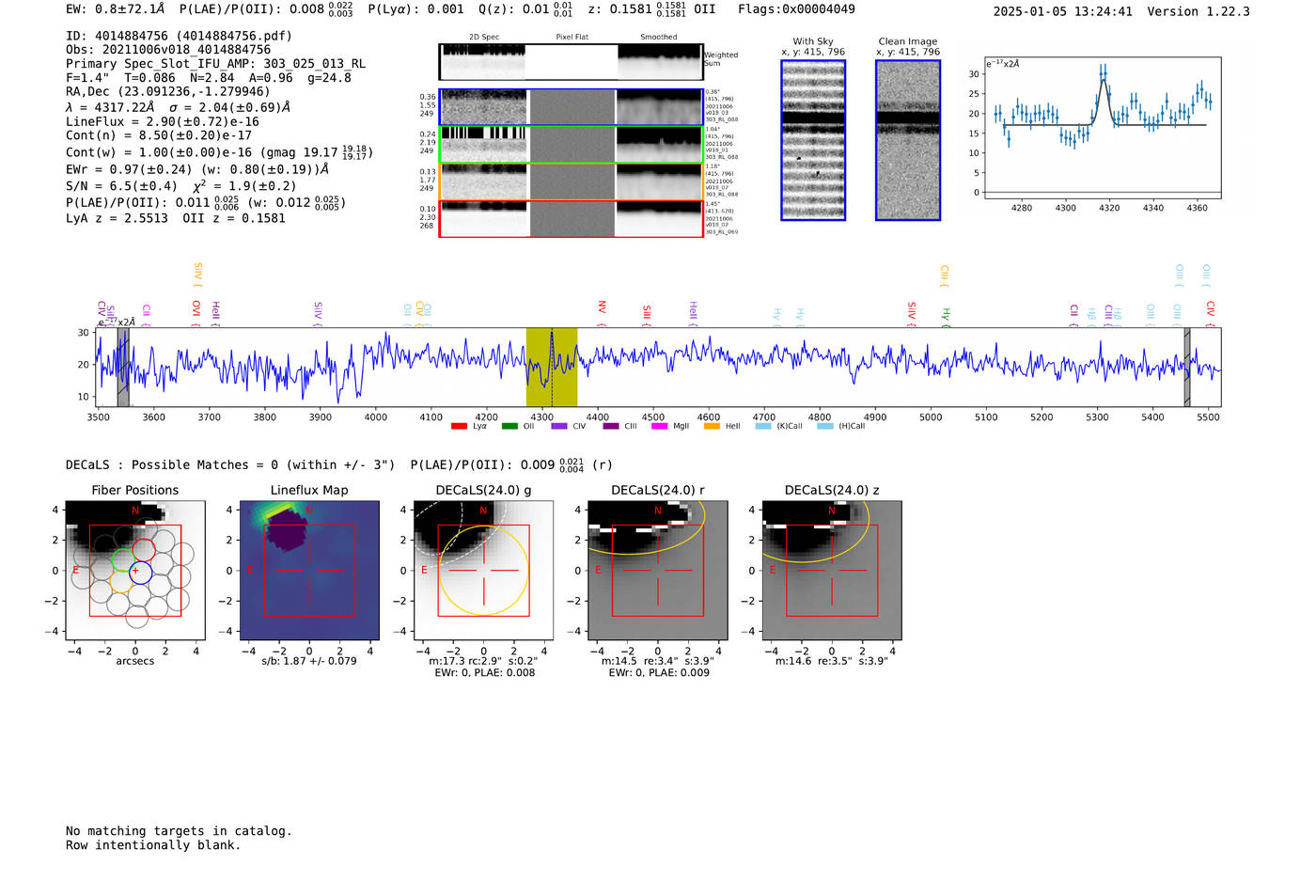View the DECaLS z-band cutout

[832, 570]
